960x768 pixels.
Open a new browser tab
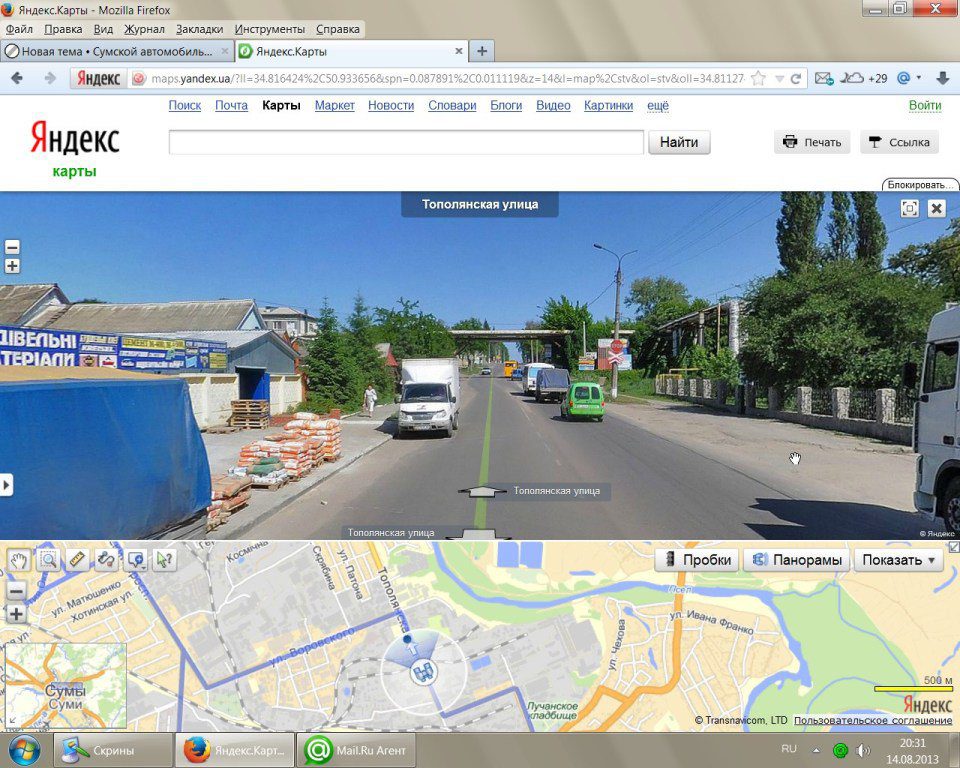(x=482, y=51)
